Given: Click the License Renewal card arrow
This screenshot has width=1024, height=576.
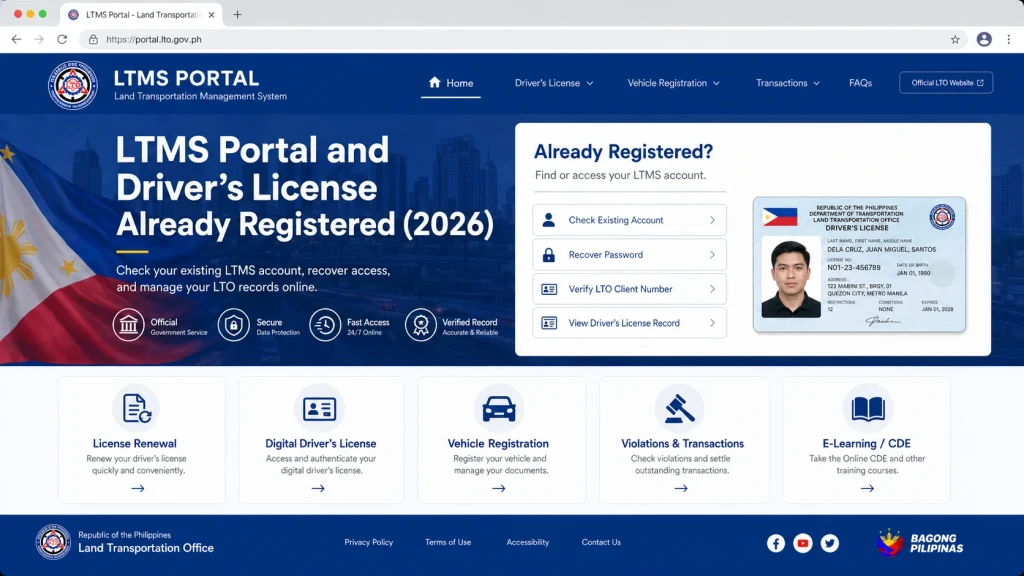Looking at the screenshot, I should tap(137, 488).
